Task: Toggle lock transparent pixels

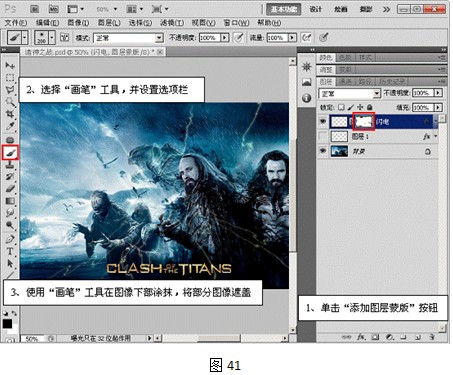Action: [x=341, y=107]
